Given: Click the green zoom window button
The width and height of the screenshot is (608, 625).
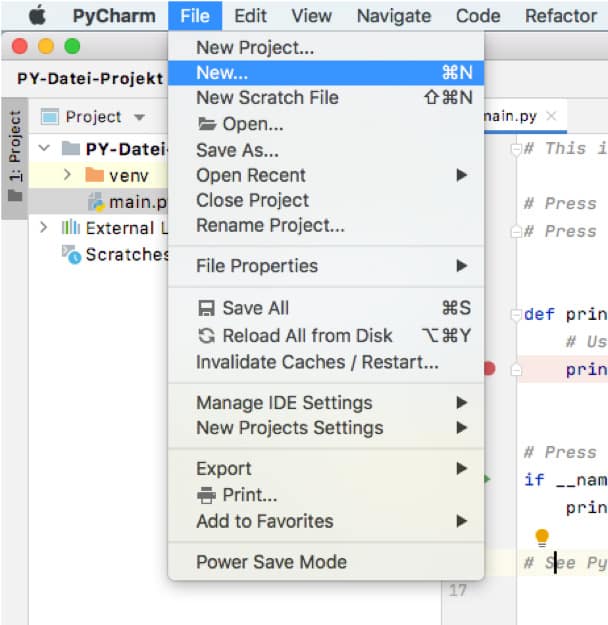Looking at the screenshot, I should coord(72,46).
